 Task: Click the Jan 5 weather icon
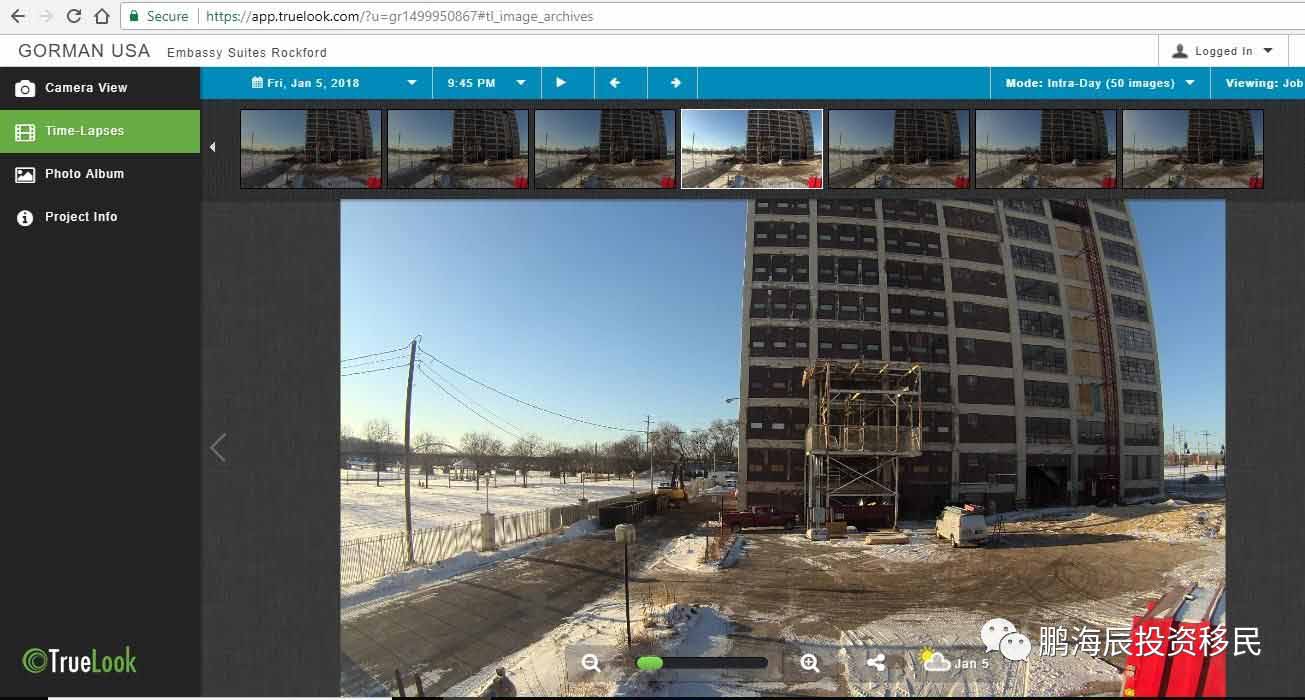935,660
